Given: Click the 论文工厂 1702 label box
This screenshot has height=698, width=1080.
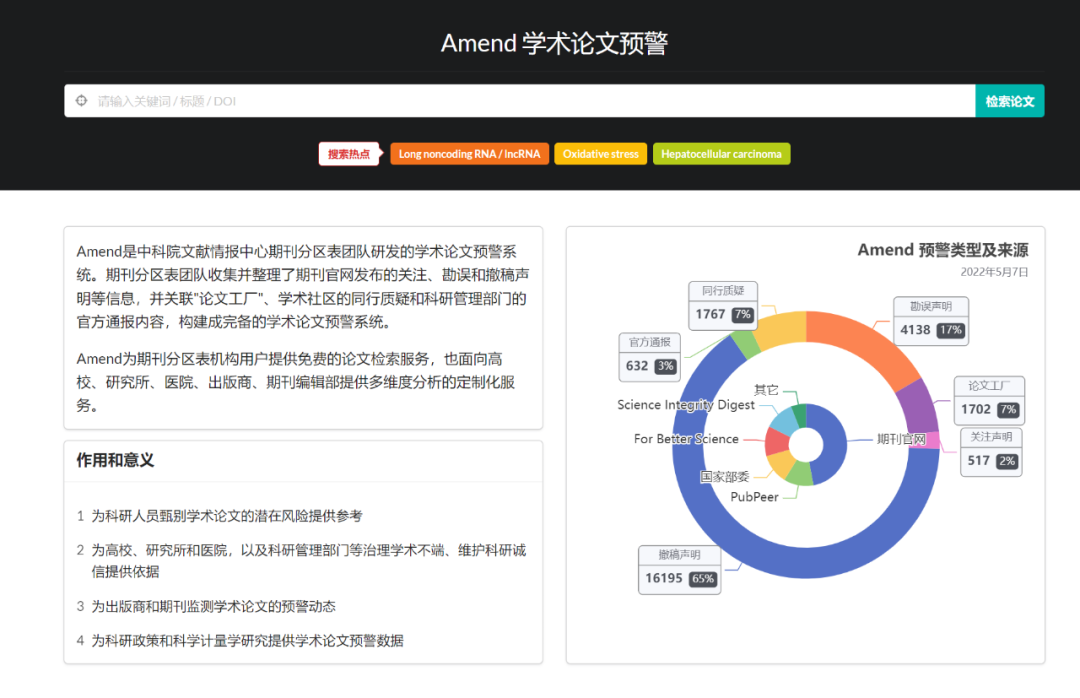Looking at the screenshot, I should tap(989, 401).
